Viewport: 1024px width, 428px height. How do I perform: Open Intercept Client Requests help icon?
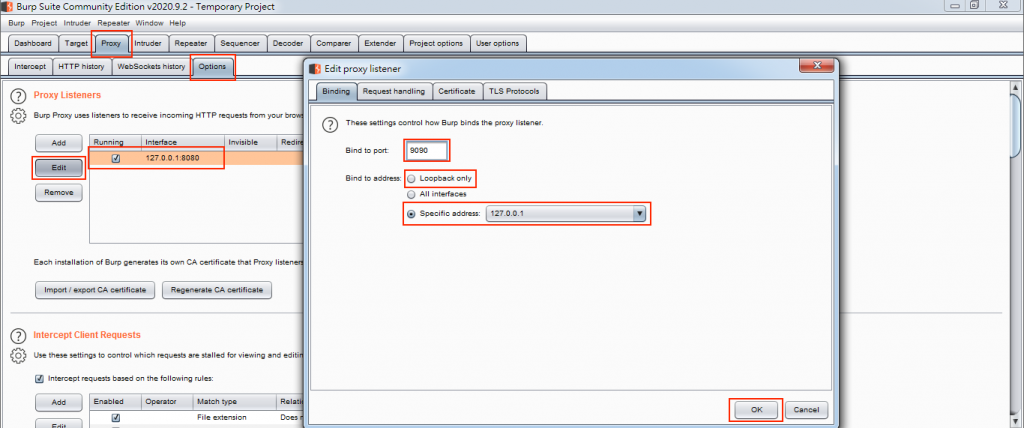click(x=18, y=336)
